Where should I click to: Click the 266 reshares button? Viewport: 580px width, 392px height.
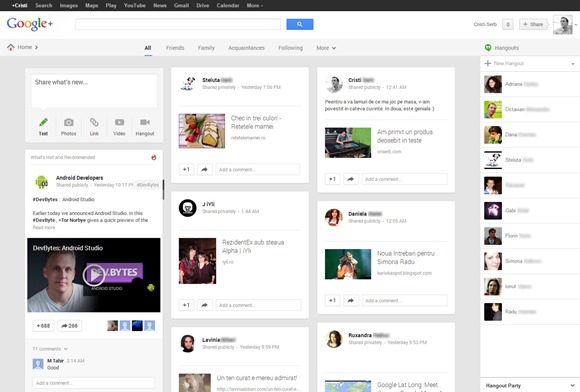[x=70, y=326]
